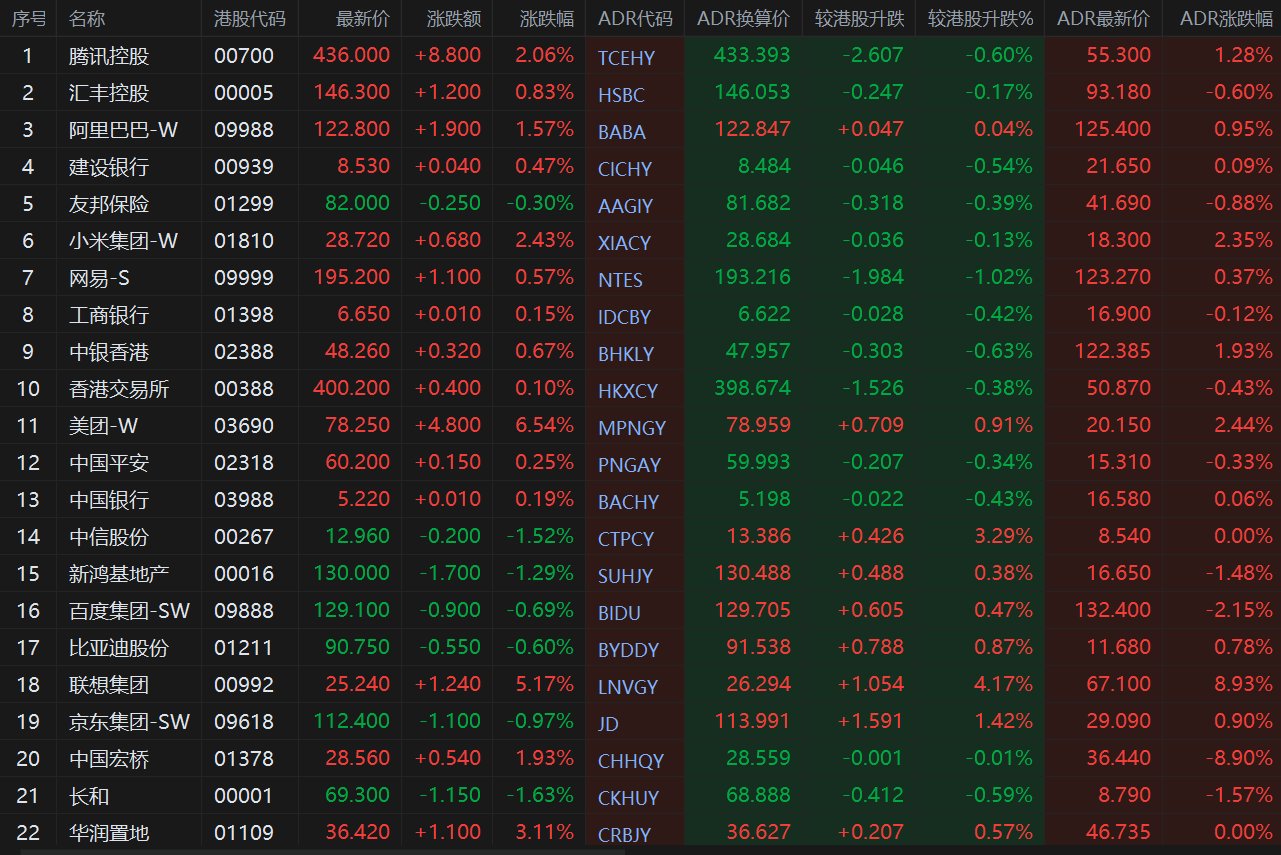Select the 友邦保险 stock name
Screen dimensions: 1281x855
pos(110,204)
